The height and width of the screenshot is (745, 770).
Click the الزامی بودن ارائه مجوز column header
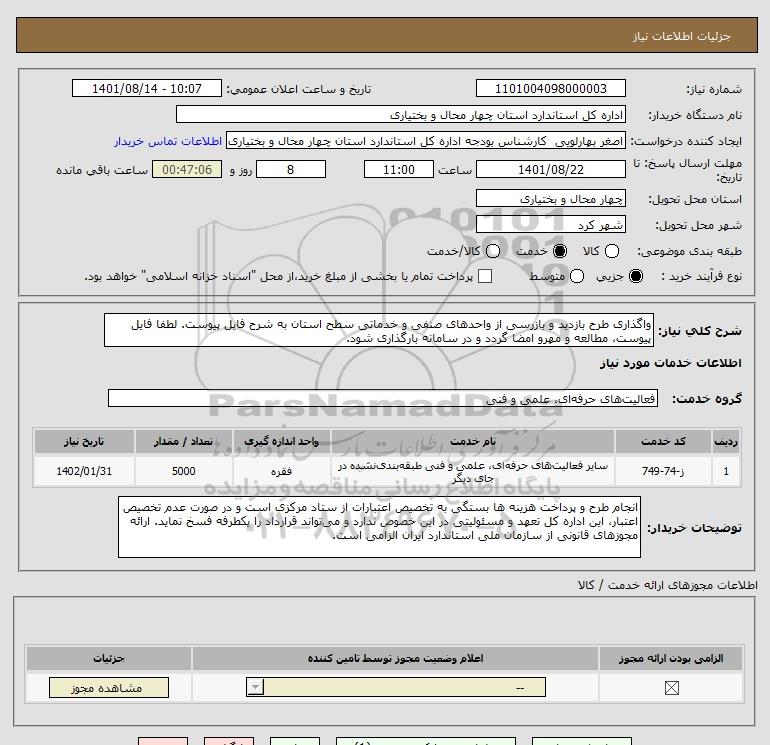[671, 658]
